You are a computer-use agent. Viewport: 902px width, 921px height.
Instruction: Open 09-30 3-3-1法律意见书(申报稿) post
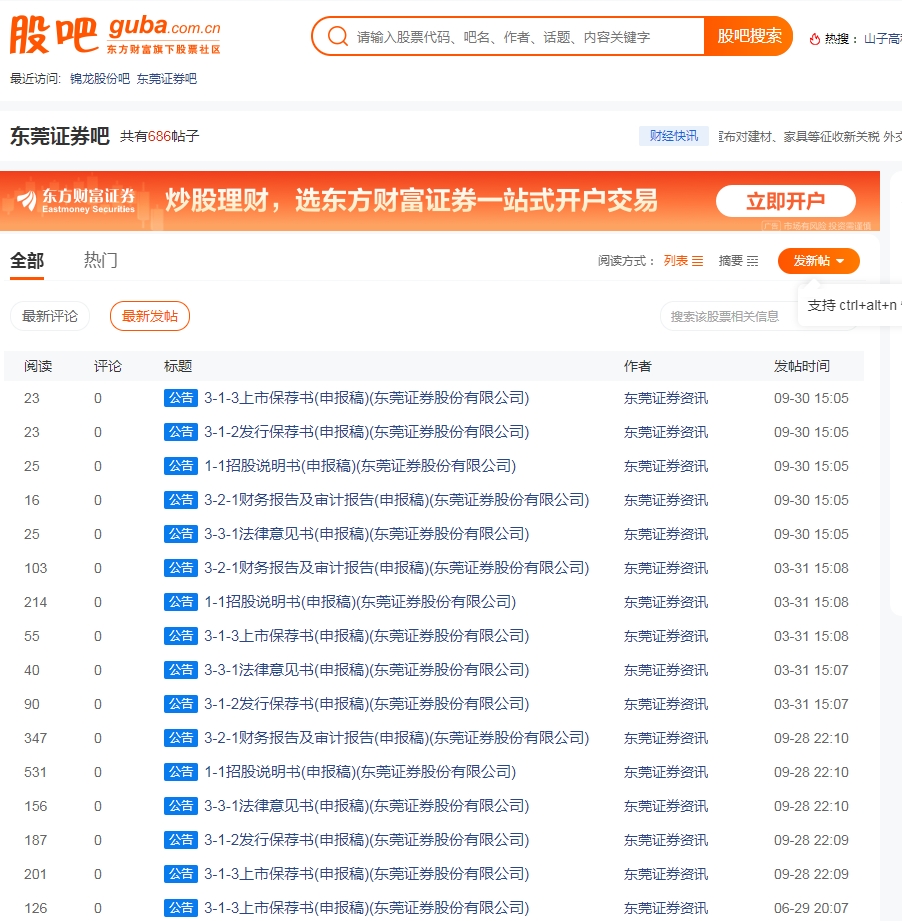click(x=366, y=534)
